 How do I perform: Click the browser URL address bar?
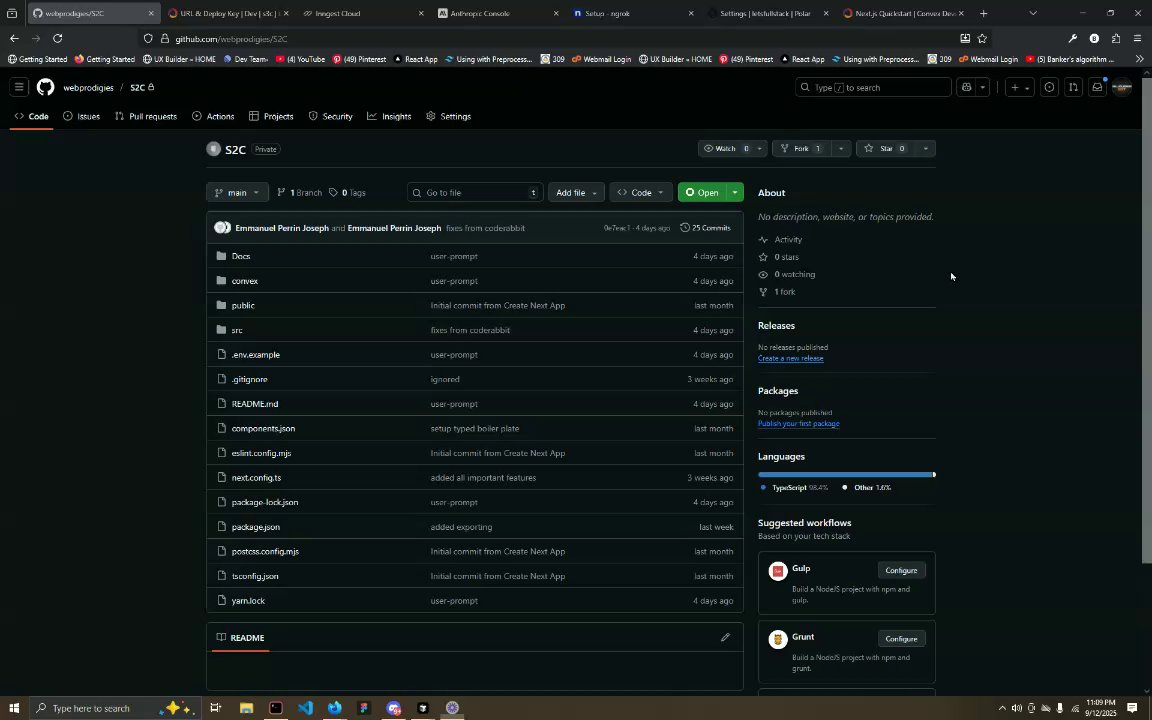[551, 38]
